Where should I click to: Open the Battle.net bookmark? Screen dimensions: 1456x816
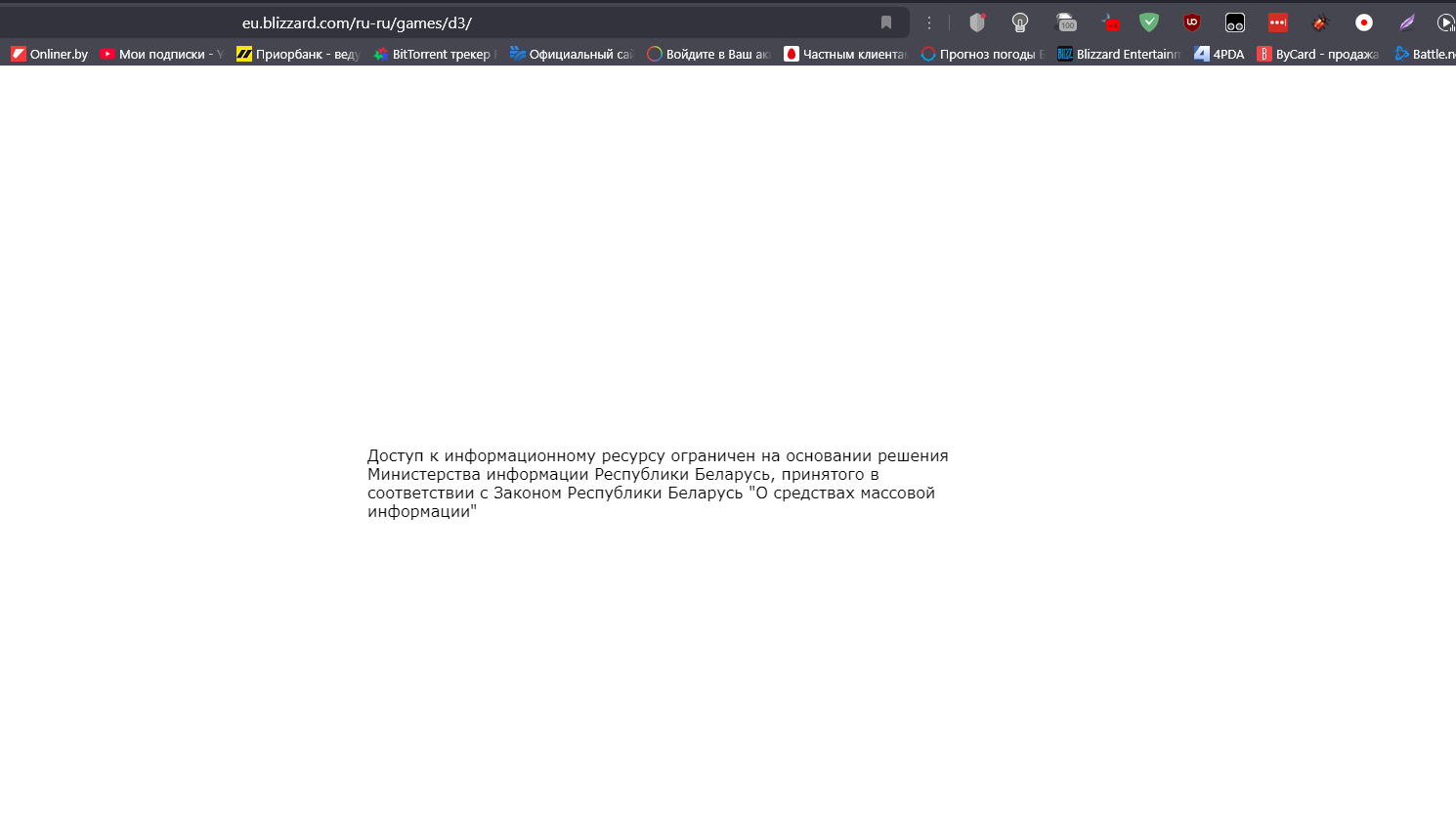[1425, 54]
